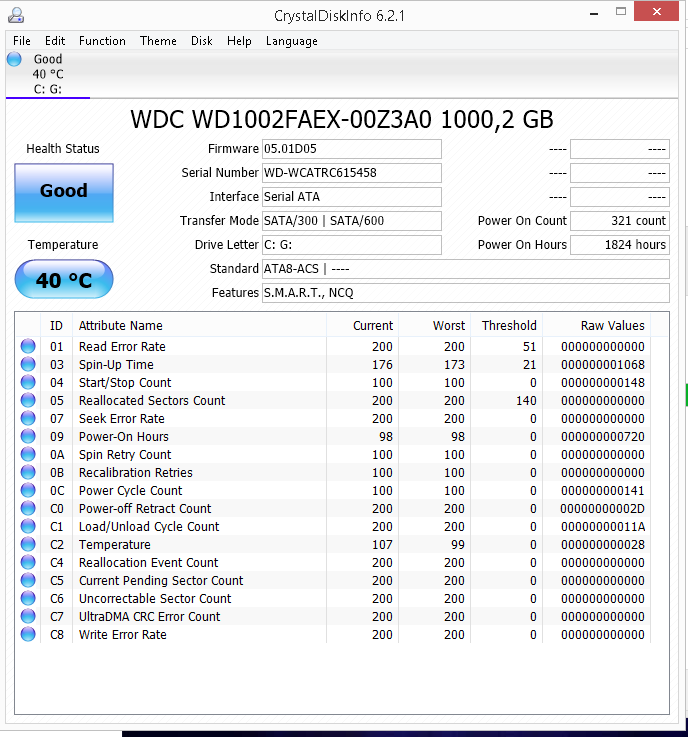The image size is (688, 737).
Task: Click Spin-Up Time worst value 173
Action: click(454, 364)
